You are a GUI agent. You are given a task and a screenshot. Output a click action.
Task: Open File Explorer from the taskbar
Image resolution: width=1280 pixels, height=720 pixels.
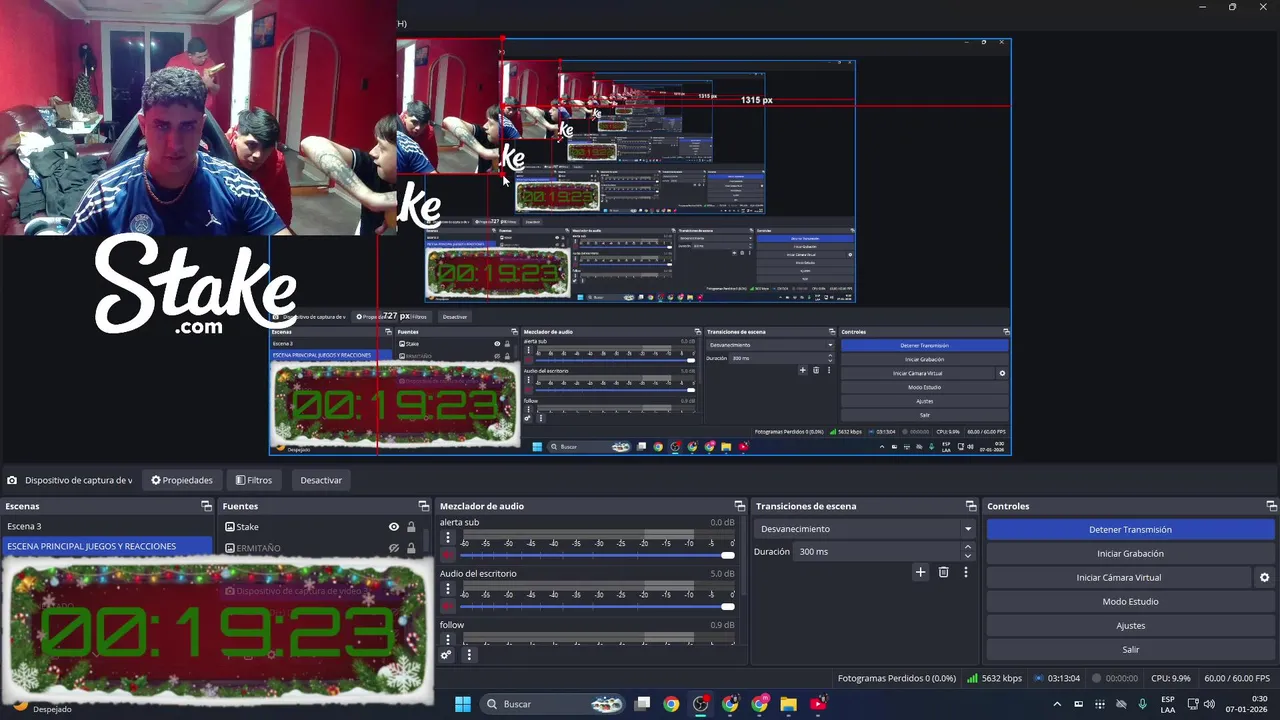[x=789, y=704]
